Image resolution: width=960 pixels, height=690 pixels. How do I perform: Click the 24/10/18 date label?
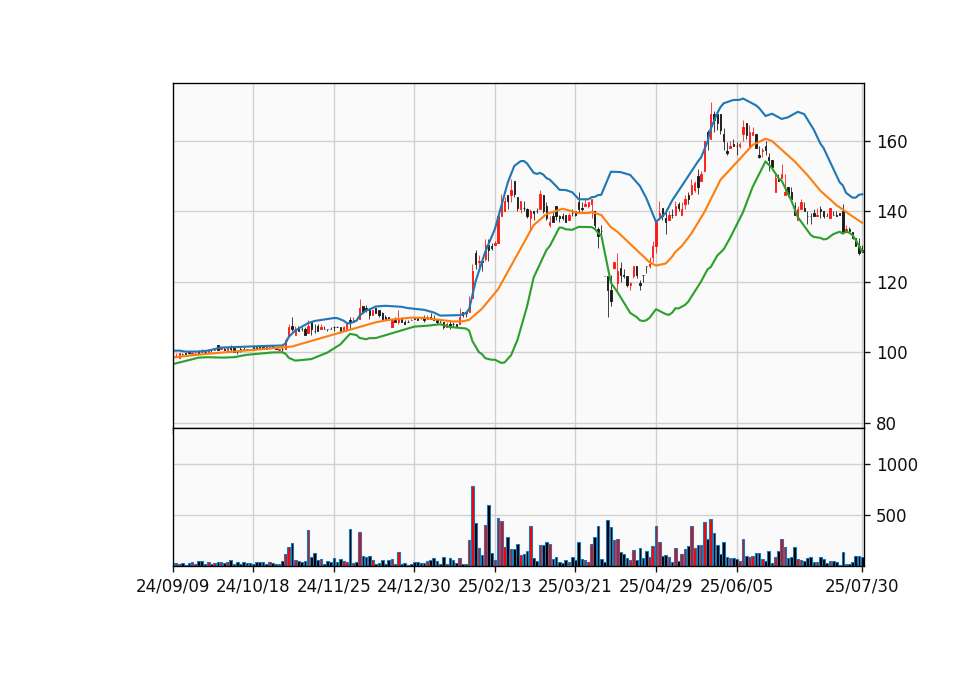coord(253,586)
